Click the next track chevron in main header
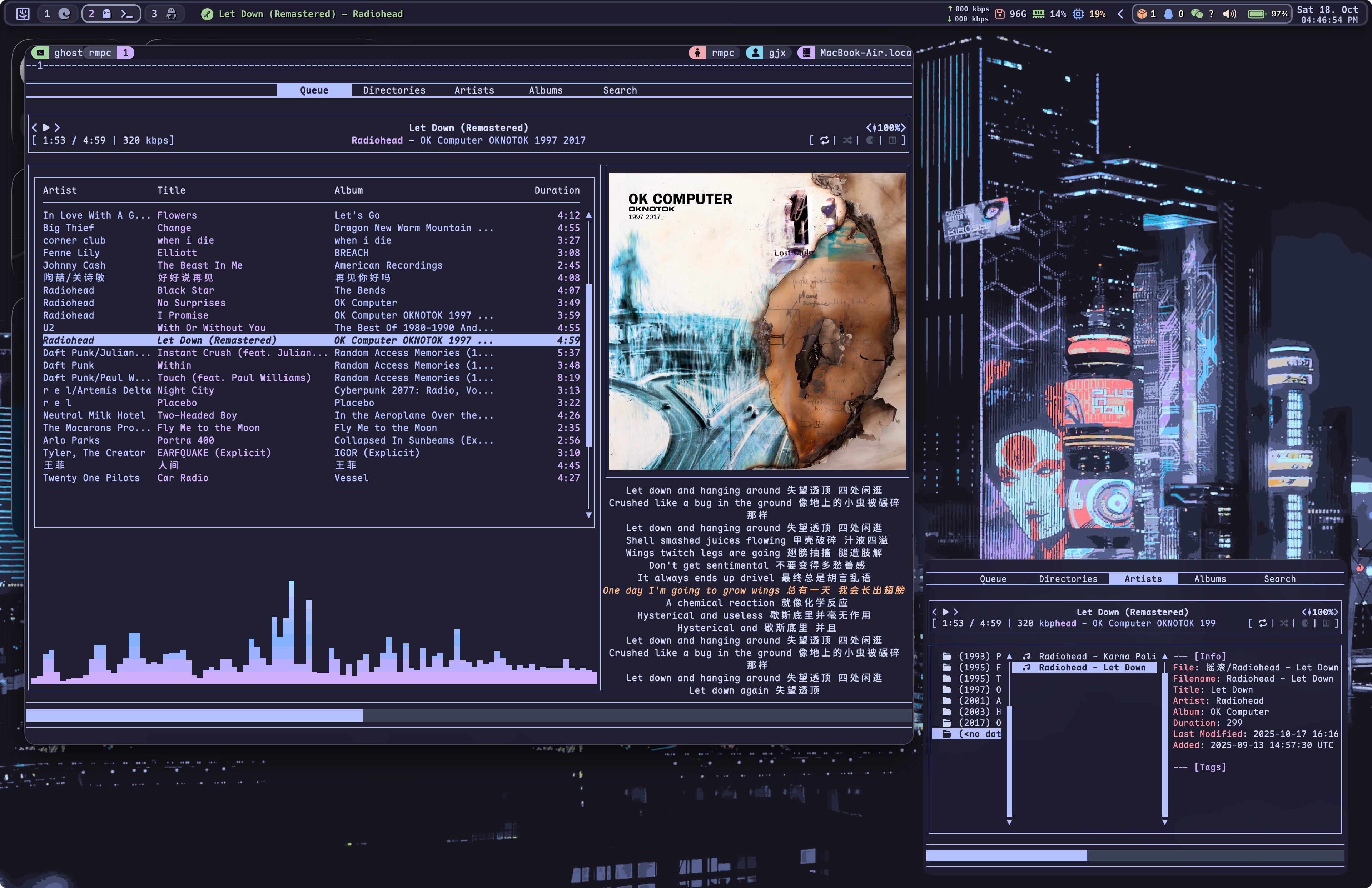 click(x=57, y=128)
